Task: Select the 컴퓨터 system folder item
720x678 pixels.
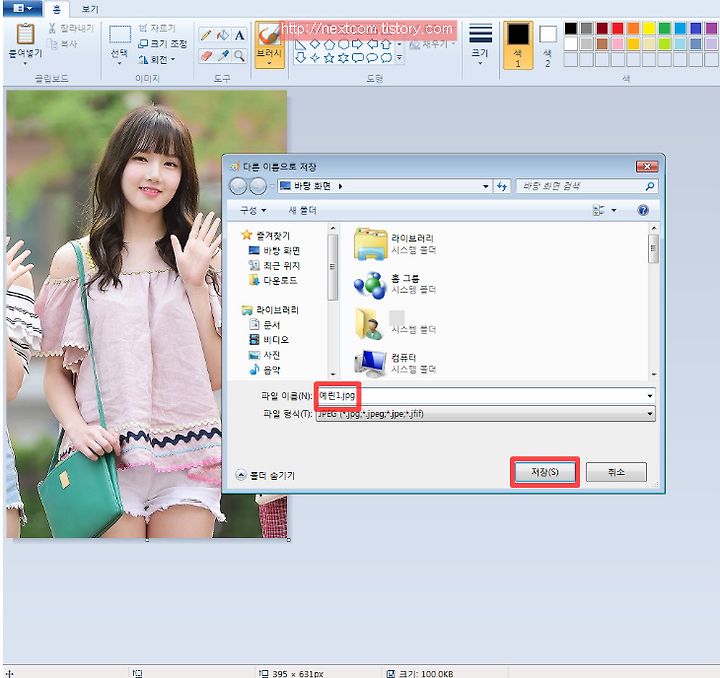Action: click(395, 363)
